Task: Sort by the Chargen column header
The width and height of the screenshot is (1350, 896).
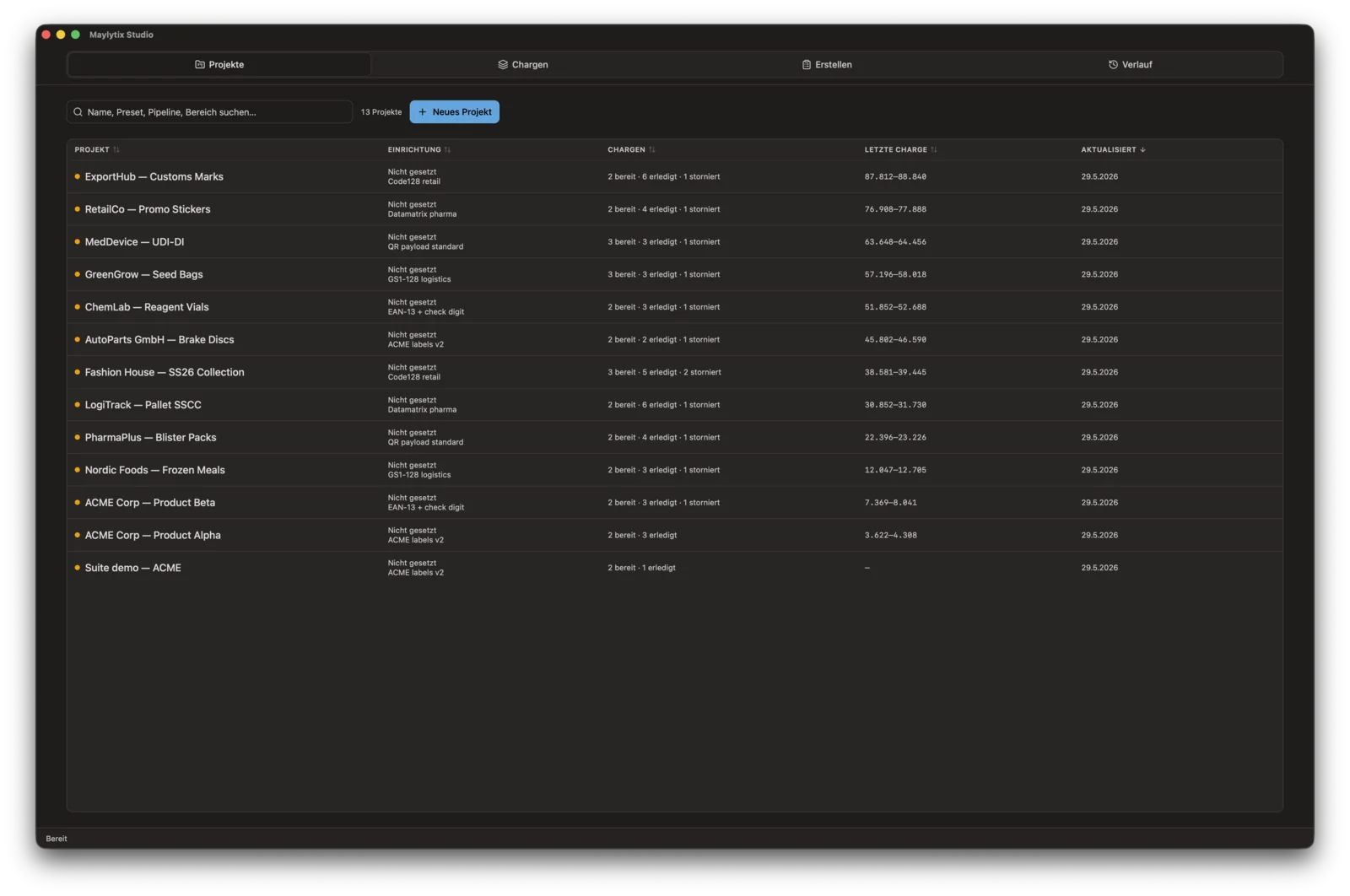Action: pos(631,149)
